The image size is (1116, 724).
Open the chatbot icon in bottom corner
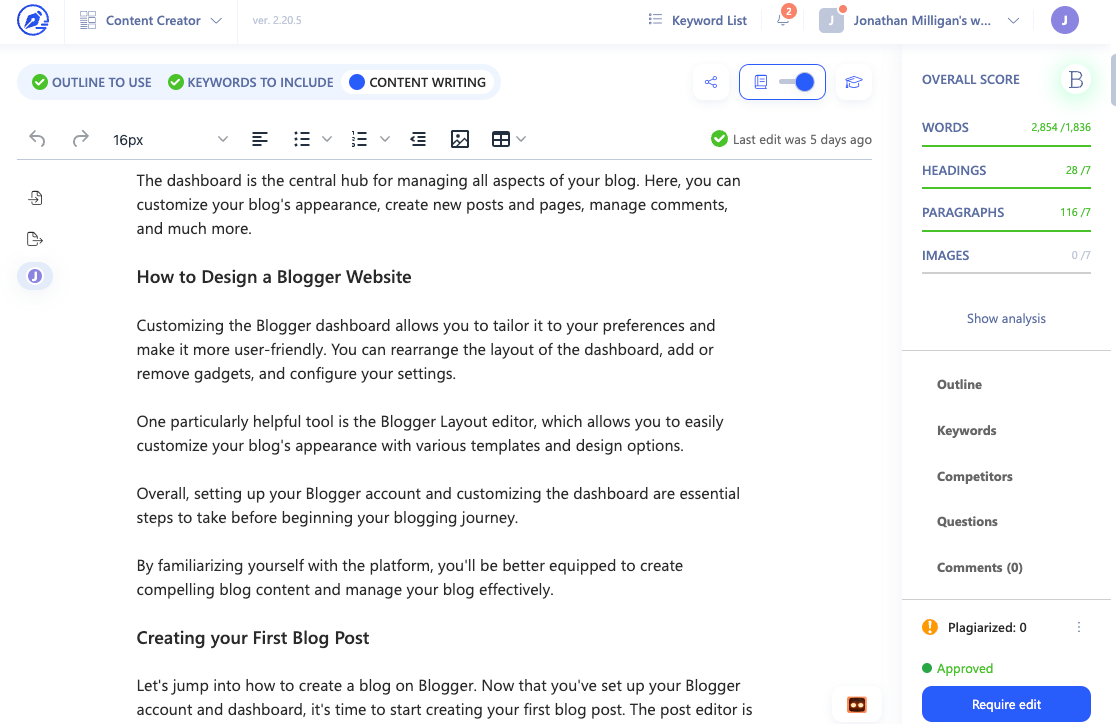tap(857, 704)
